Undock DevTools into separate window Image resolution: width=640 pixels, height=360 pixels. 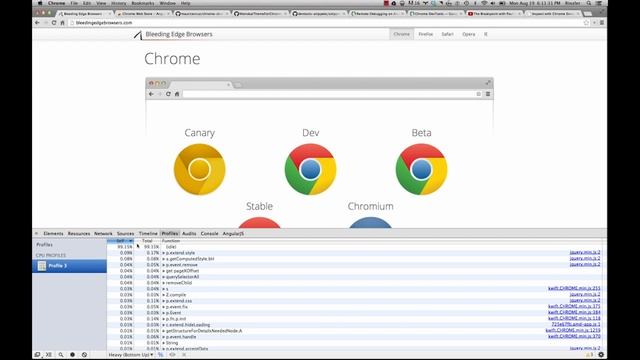pyautogui.click(x=37, y=355)
